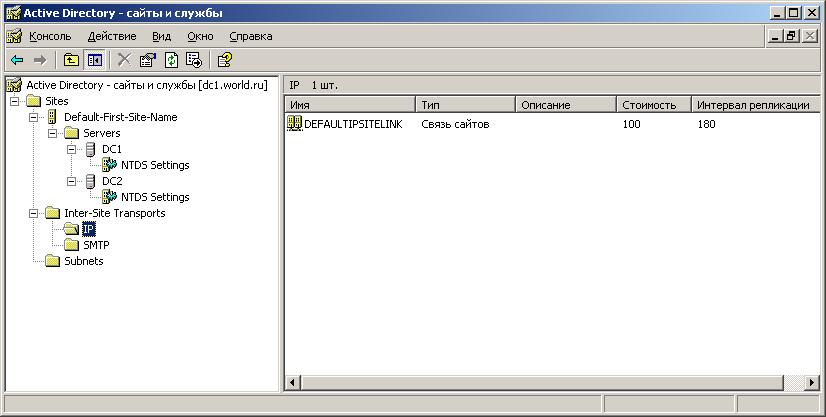
Task: Click the Servers folder icon
Action: [x=72, y=133]
